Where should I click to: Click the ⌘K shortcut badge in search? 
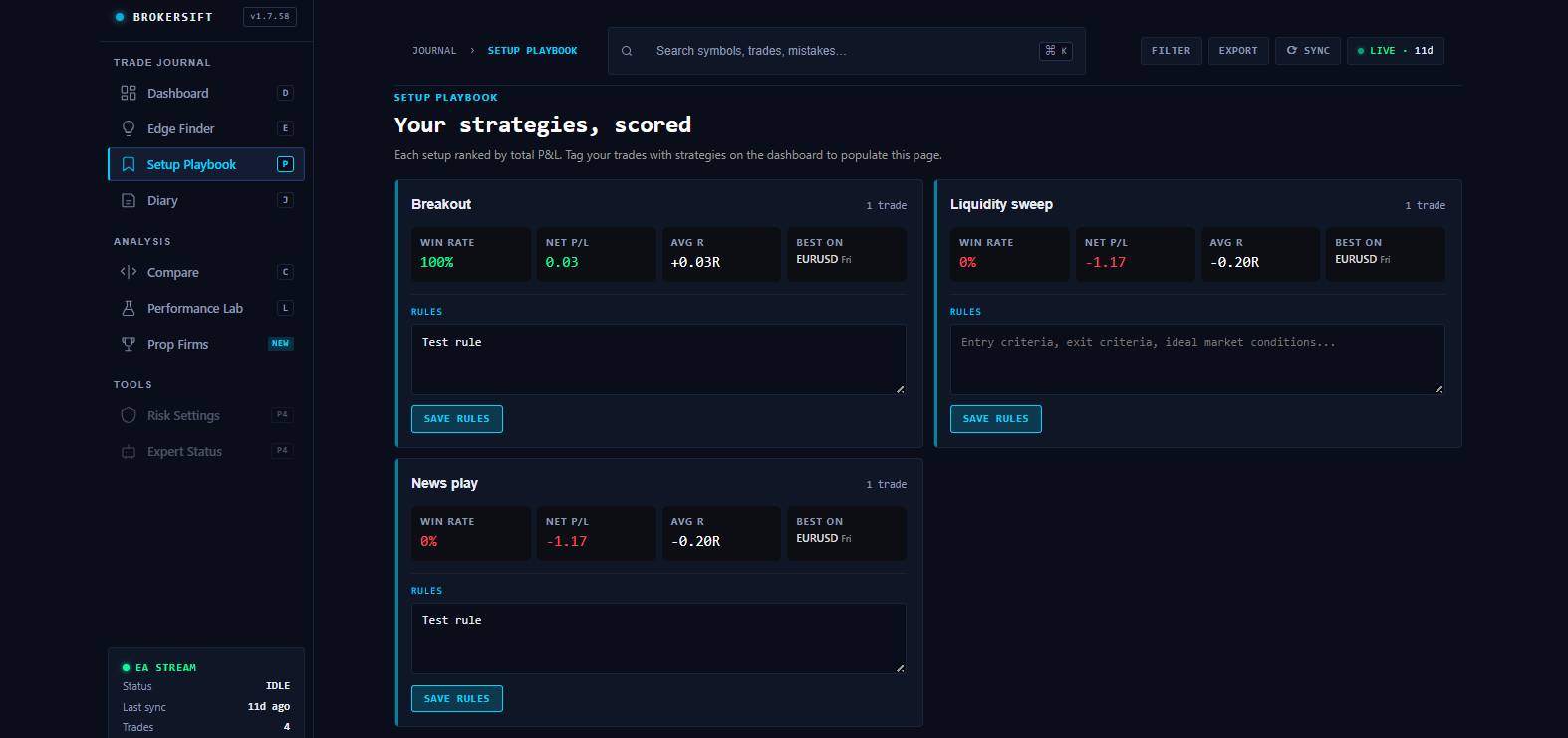pos(1056,51)
